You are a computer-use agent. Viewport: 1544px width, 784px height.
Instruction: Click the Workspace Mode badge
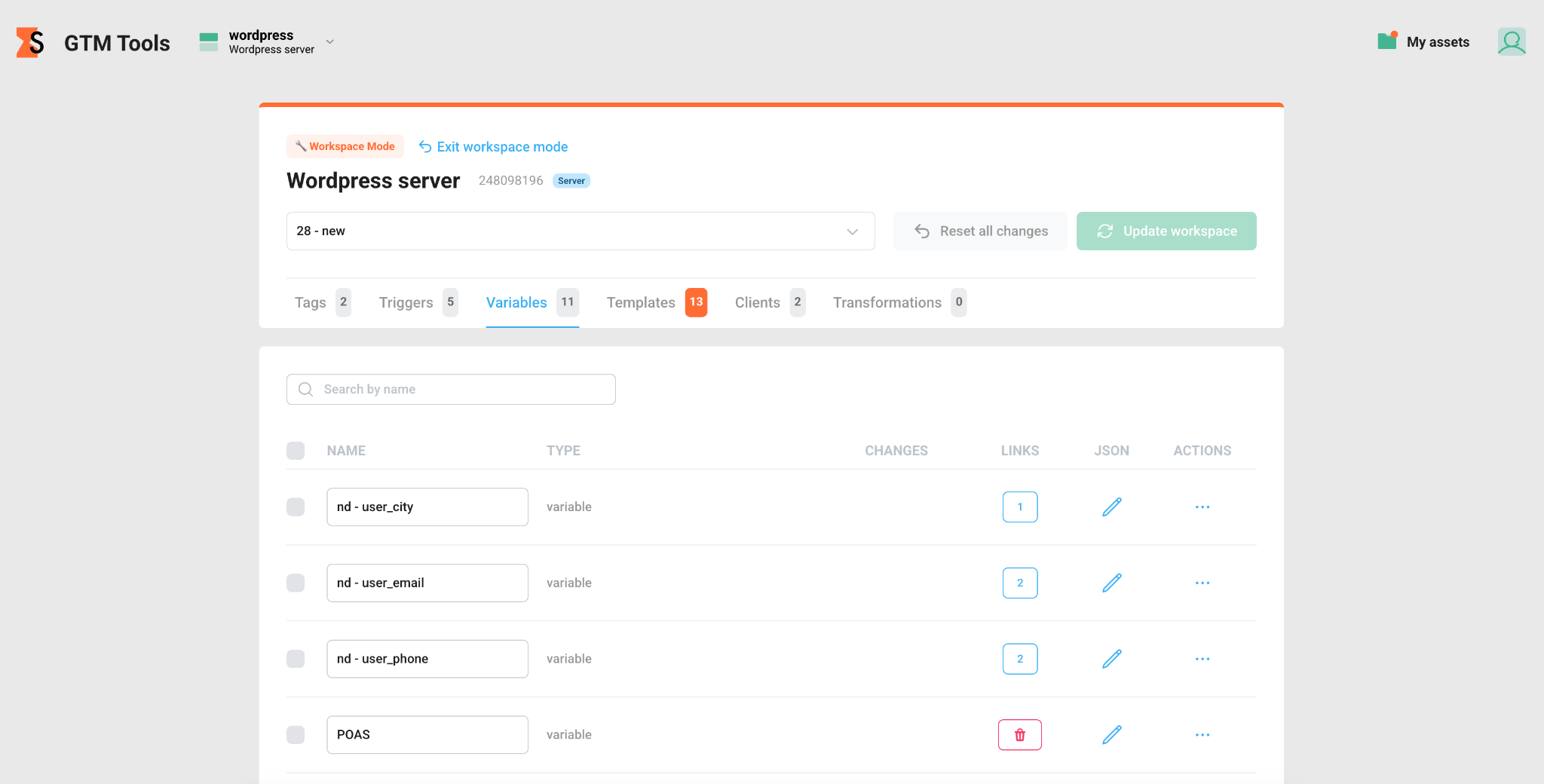[345, 146]
